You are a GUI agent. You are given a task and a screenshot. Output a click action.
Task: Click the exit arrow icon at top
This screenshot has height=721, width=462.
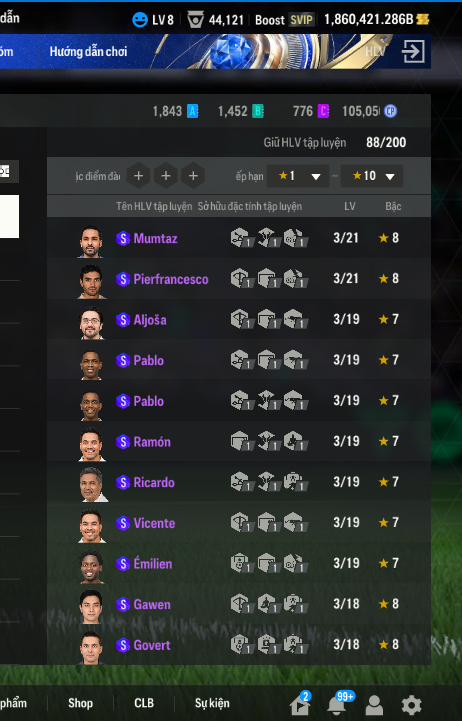coord(413,52)
